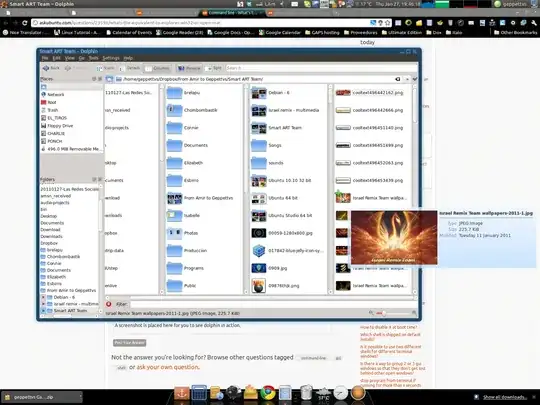Viewport: 540px width, 405px height.
Task: Open 'How to disable it at boot time?' link
Action: [x=389, y=327]
